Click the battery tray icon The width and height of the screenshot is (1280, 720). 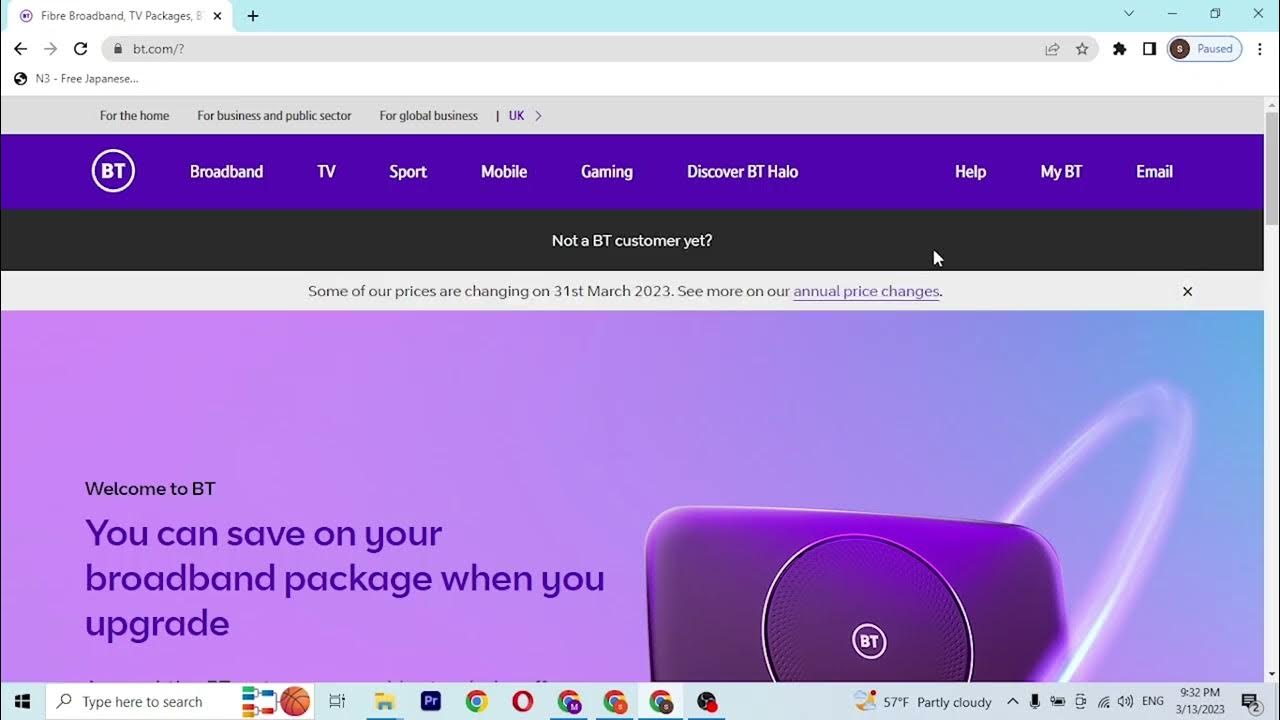[x=1057, y=702]
